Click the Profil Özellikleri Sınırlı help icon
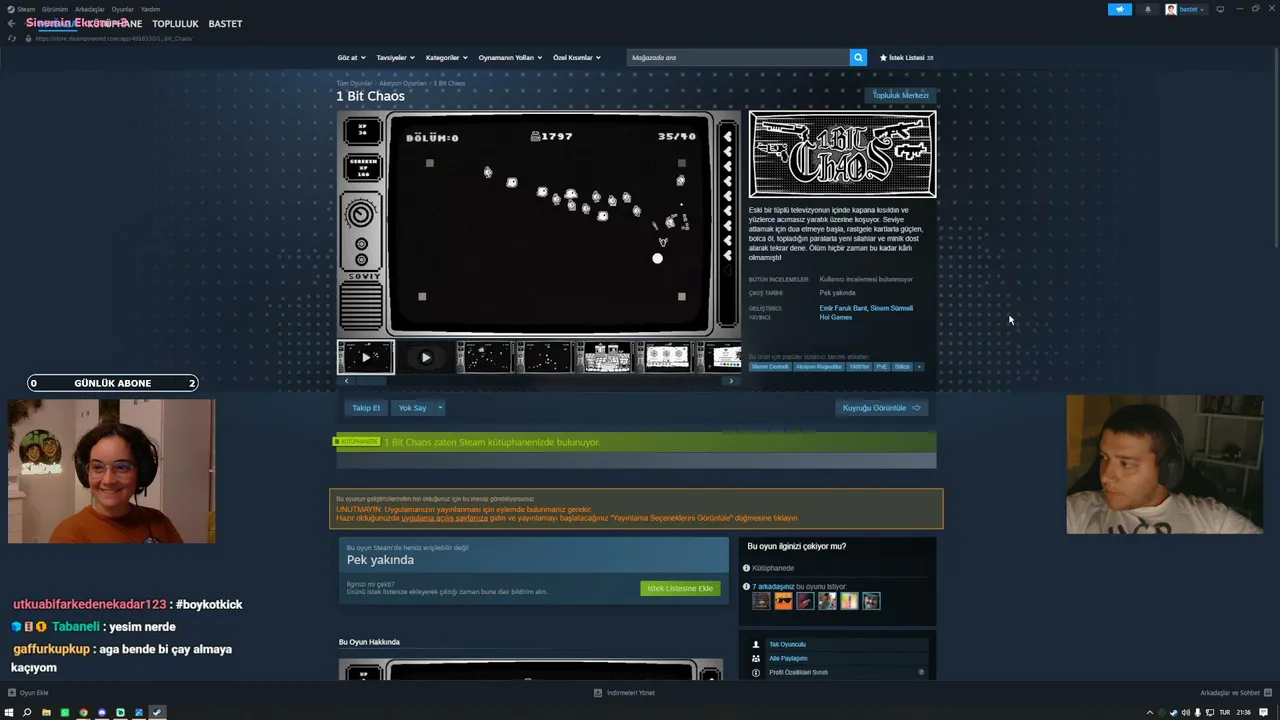 click(921, 672)
